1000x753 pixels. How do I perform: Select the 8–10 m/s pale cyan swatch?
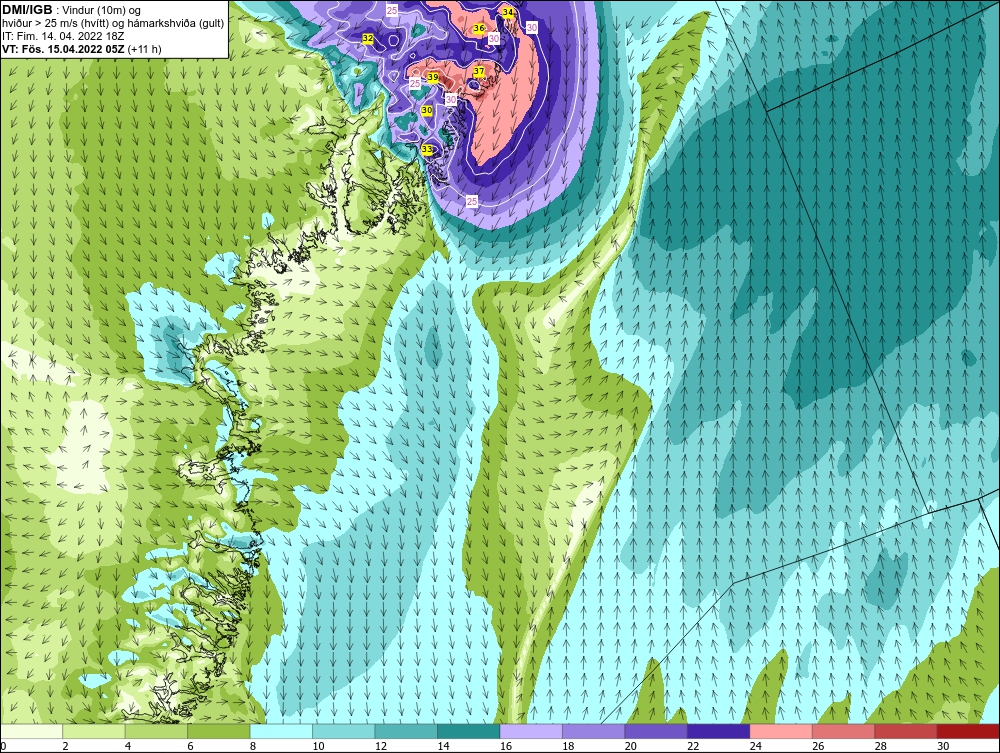(x=281, y=731)
